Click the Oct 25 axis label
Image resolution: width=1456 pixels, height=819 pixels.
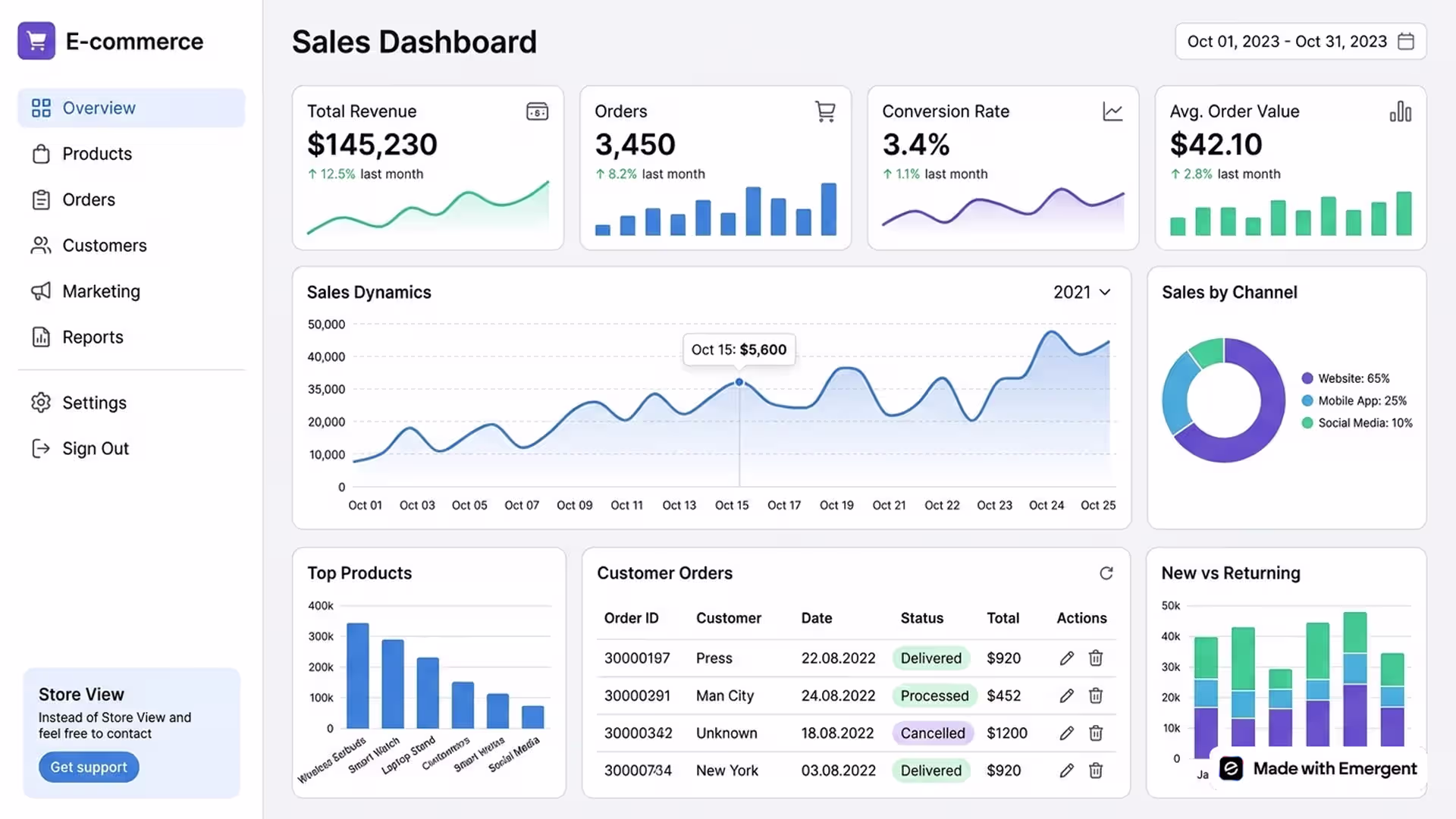click(x=1097, y=505)
